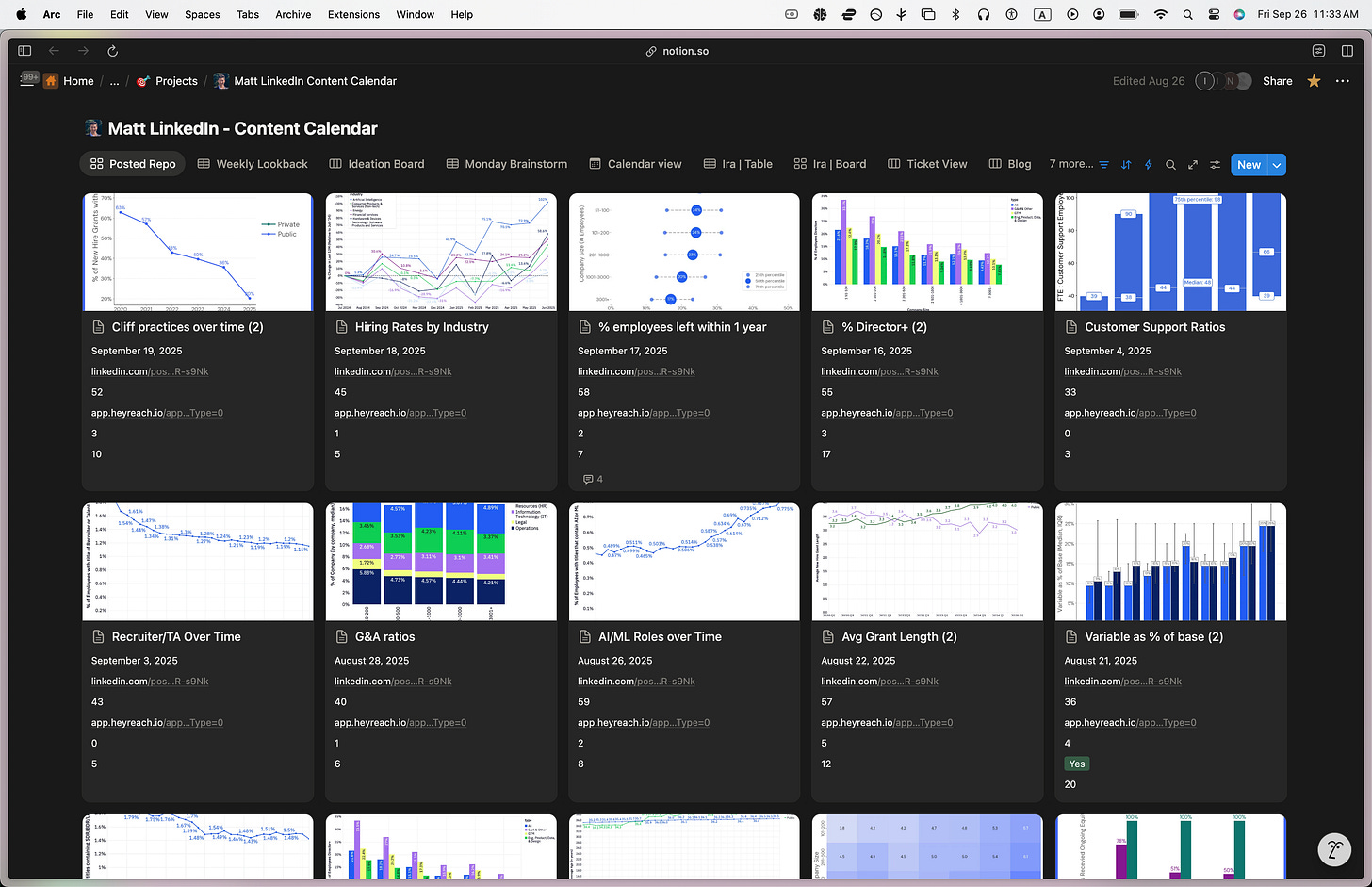Click the notion.so address bar
This screenshot has width=1372, height=887.
pyautogui.click(x=678, y=51)
